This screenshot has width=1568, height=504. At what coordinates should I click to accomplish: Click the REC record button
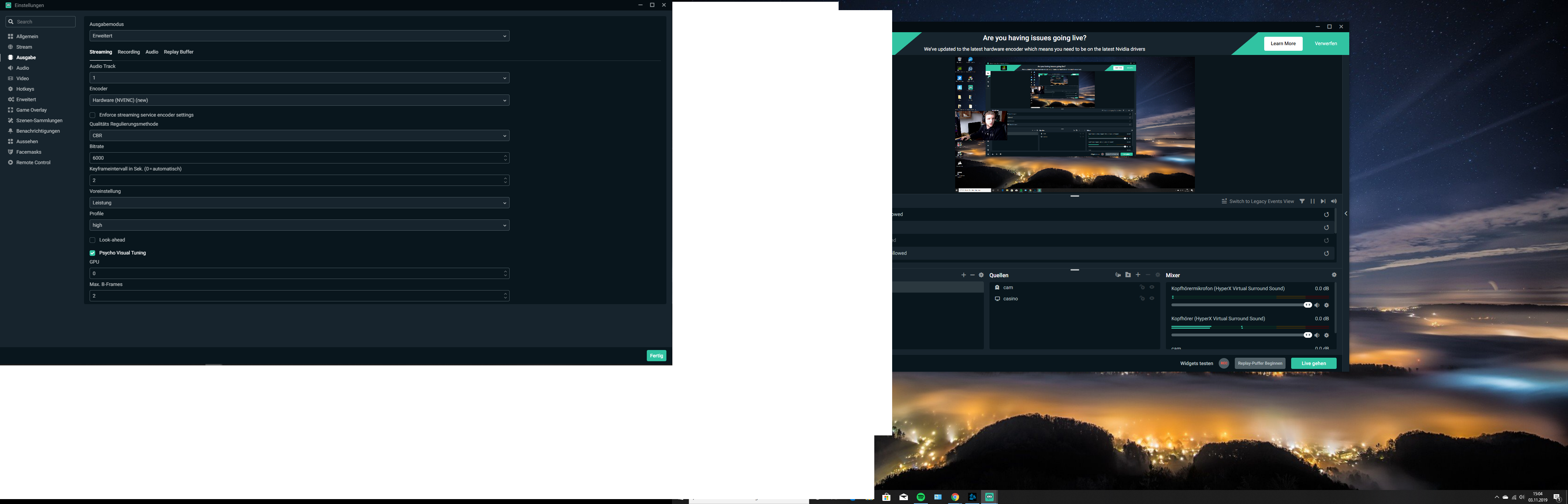1224,363
